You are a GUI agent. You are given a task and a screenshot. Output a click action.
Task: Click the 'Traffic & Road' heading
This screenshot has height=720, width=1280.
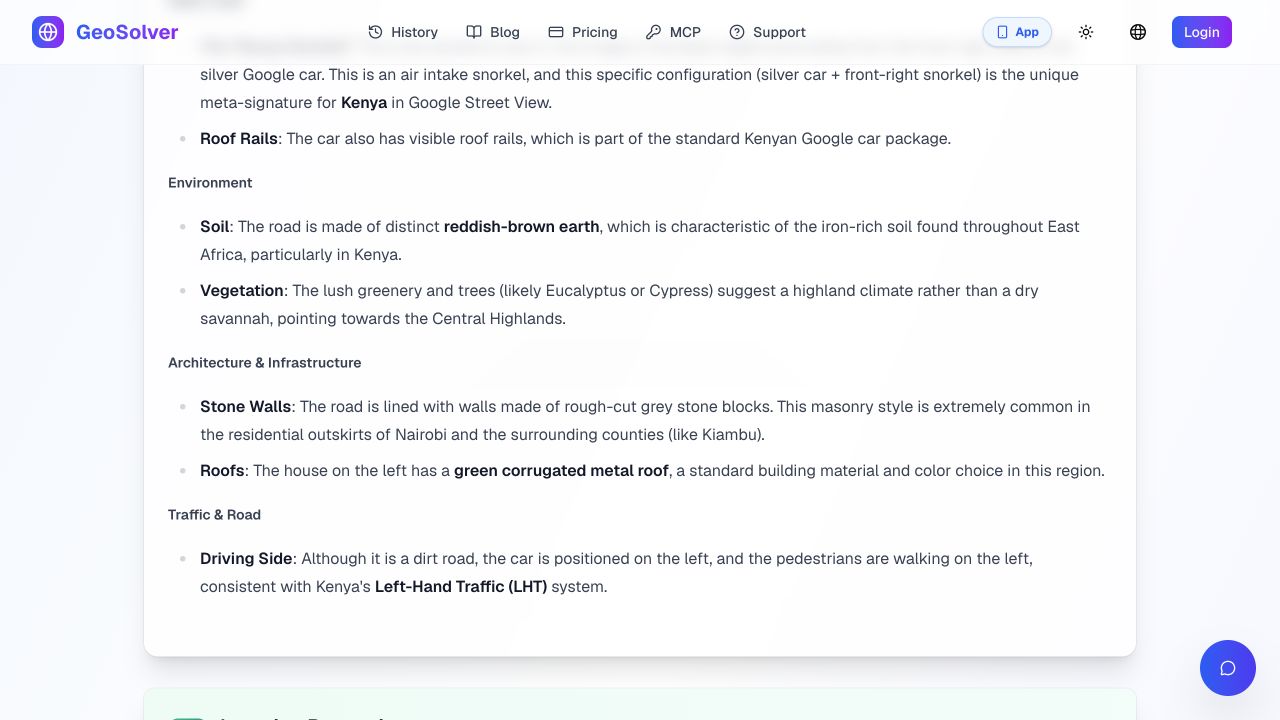pyautogui.click(x=214, y=514)
